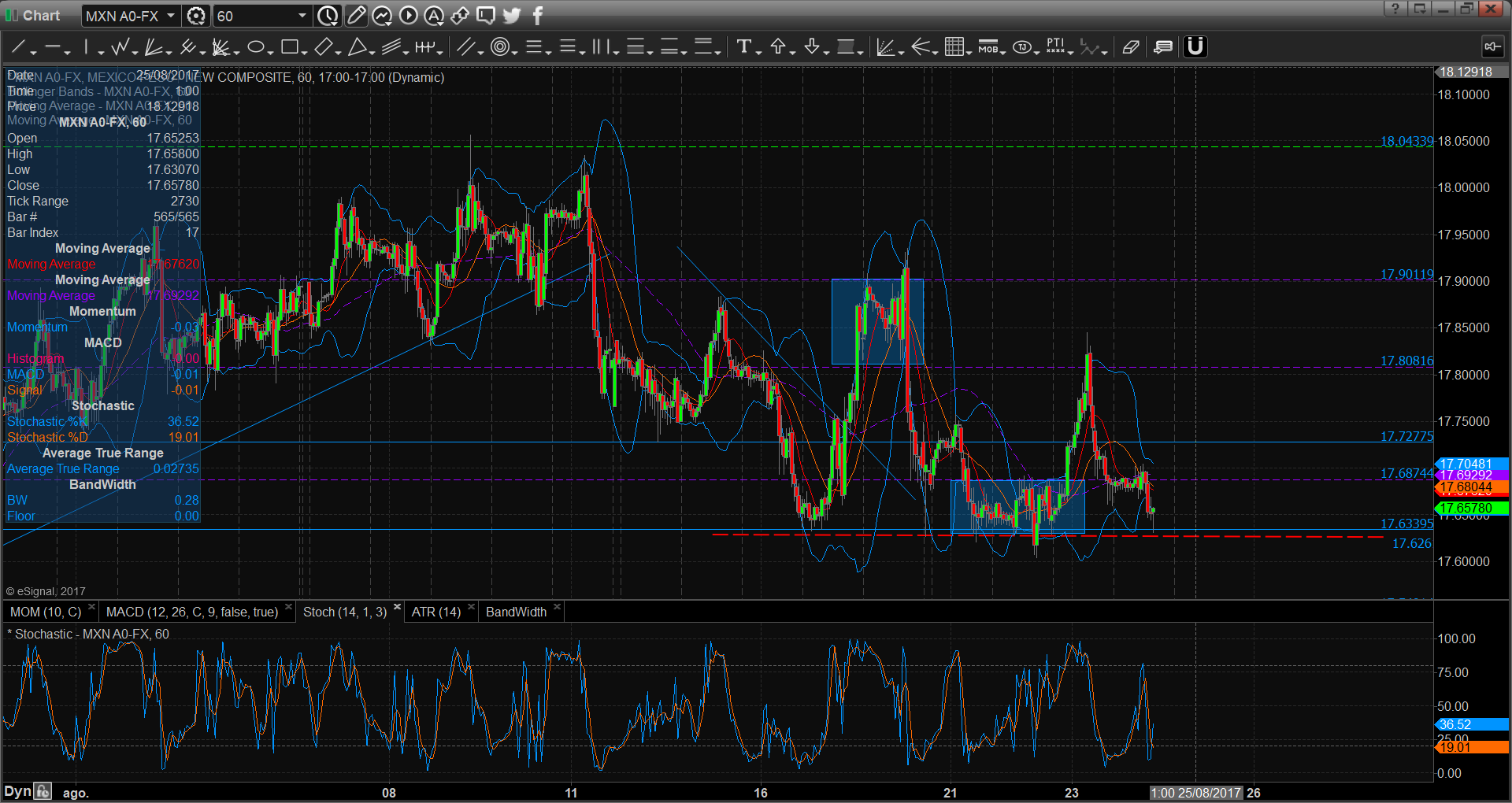The width and height of the screenshot is (1512, 803).
Task: Click the 19.01 orange stochastic %D label
Action: pyautogui.click(x=1471, y=747)
